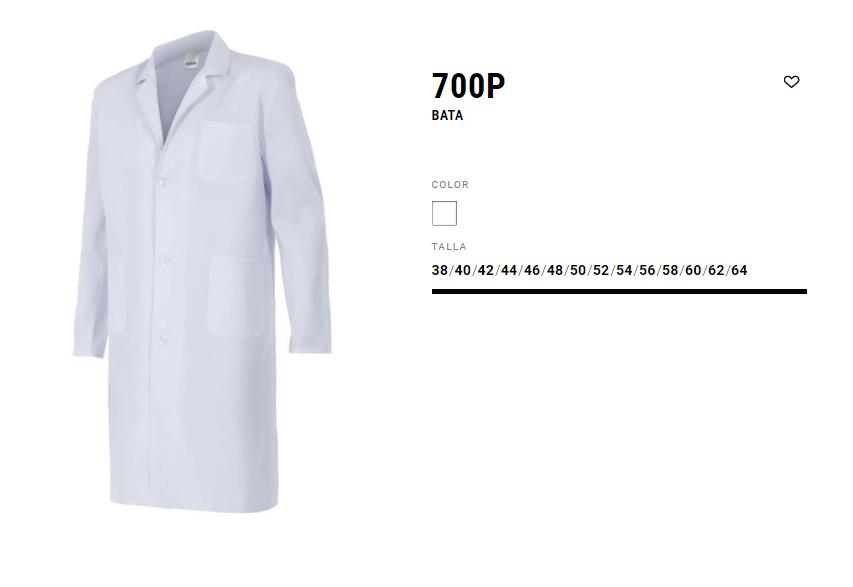Choose size 38
The width and height of the screenshot is (853, 587).
440,270
